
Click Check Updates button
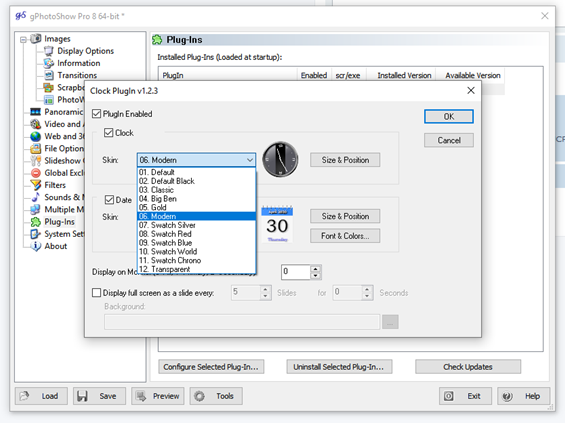468,367
